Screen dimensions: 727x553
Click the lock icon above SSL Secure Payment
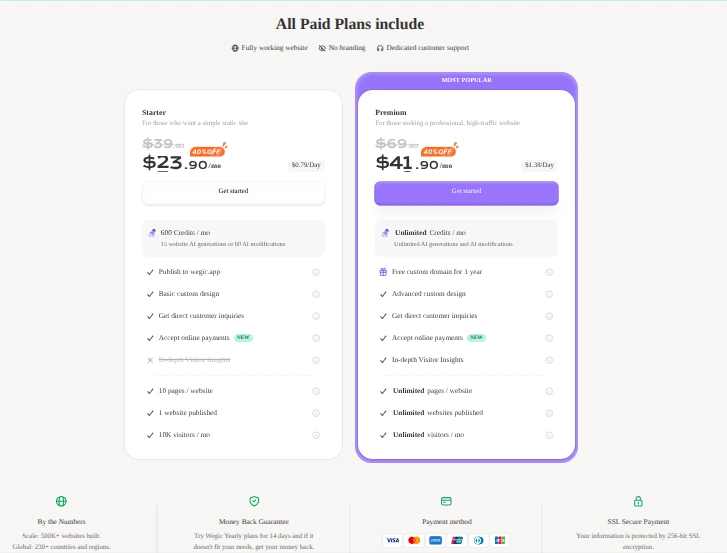(638, 501)
